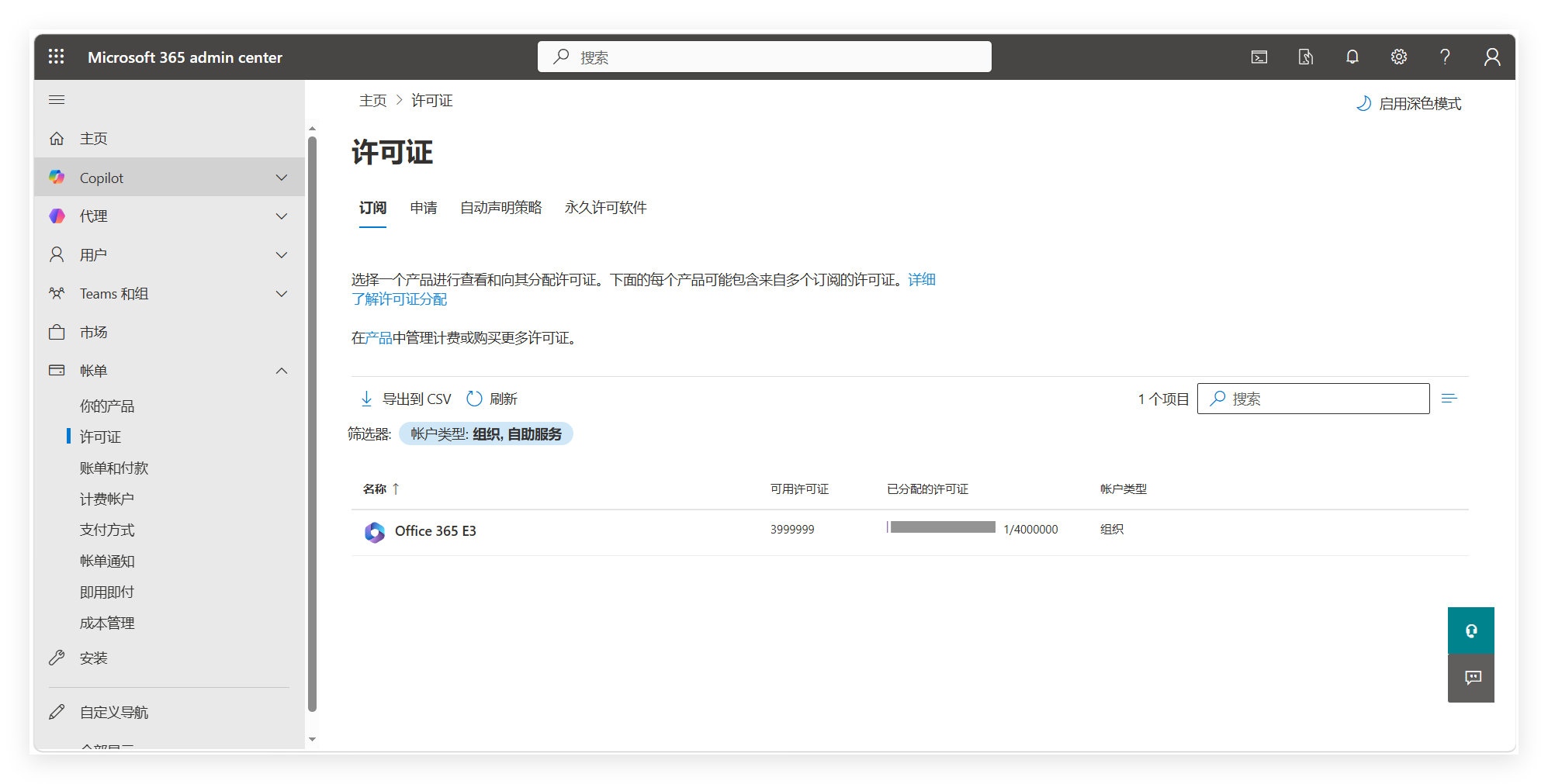This screenshot has width=1548, height=784.
Task: Expand the 代理 section chevron
Action: point(282,216)
